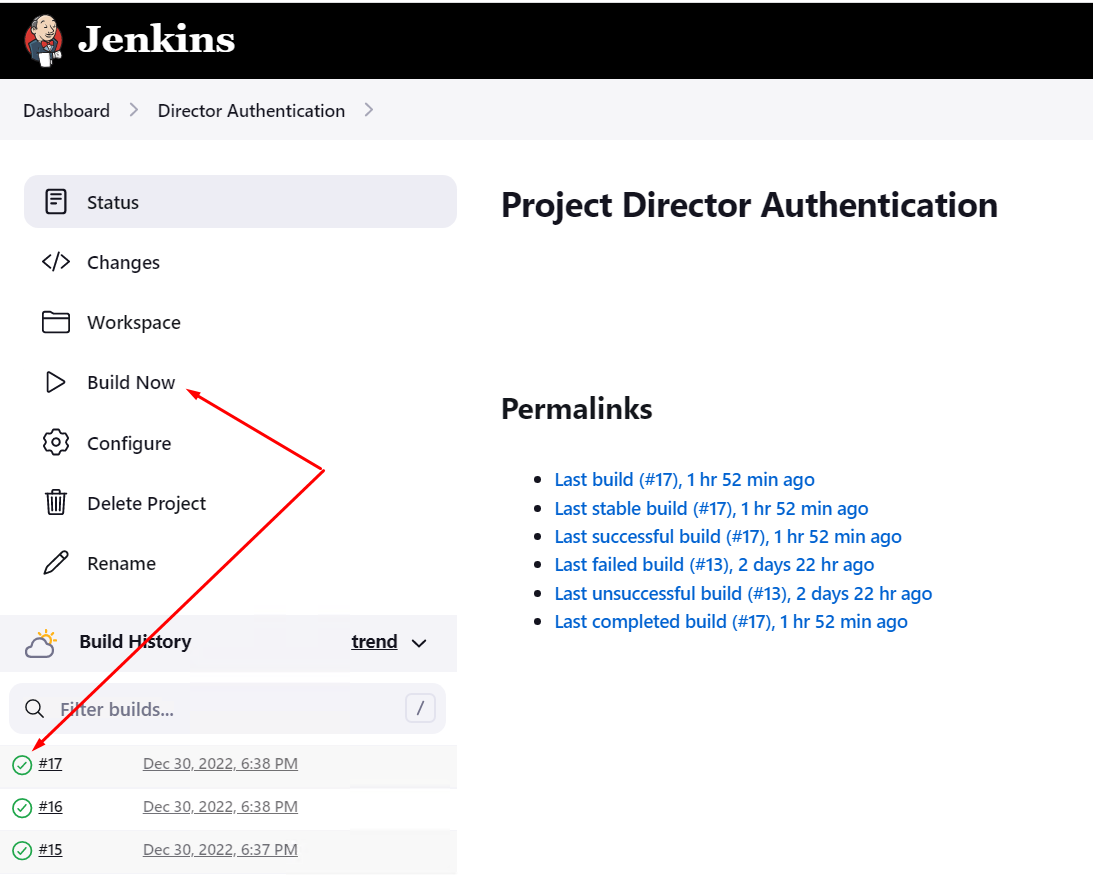The height and width of the screenshot is (878, 1093).
Task: Select the Rename pencil icon
Action: tap(57, 563)
